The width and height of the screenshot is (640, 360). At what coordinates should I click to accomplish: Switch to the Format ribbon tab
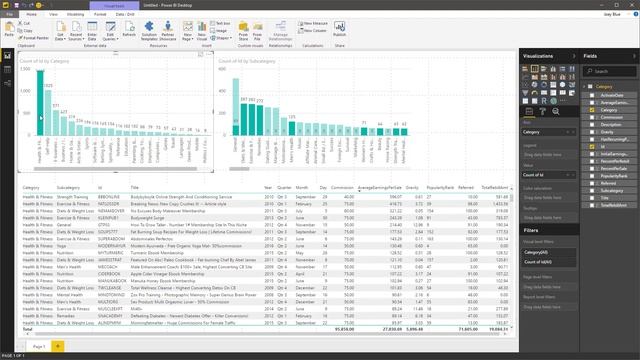coord(100,14)
